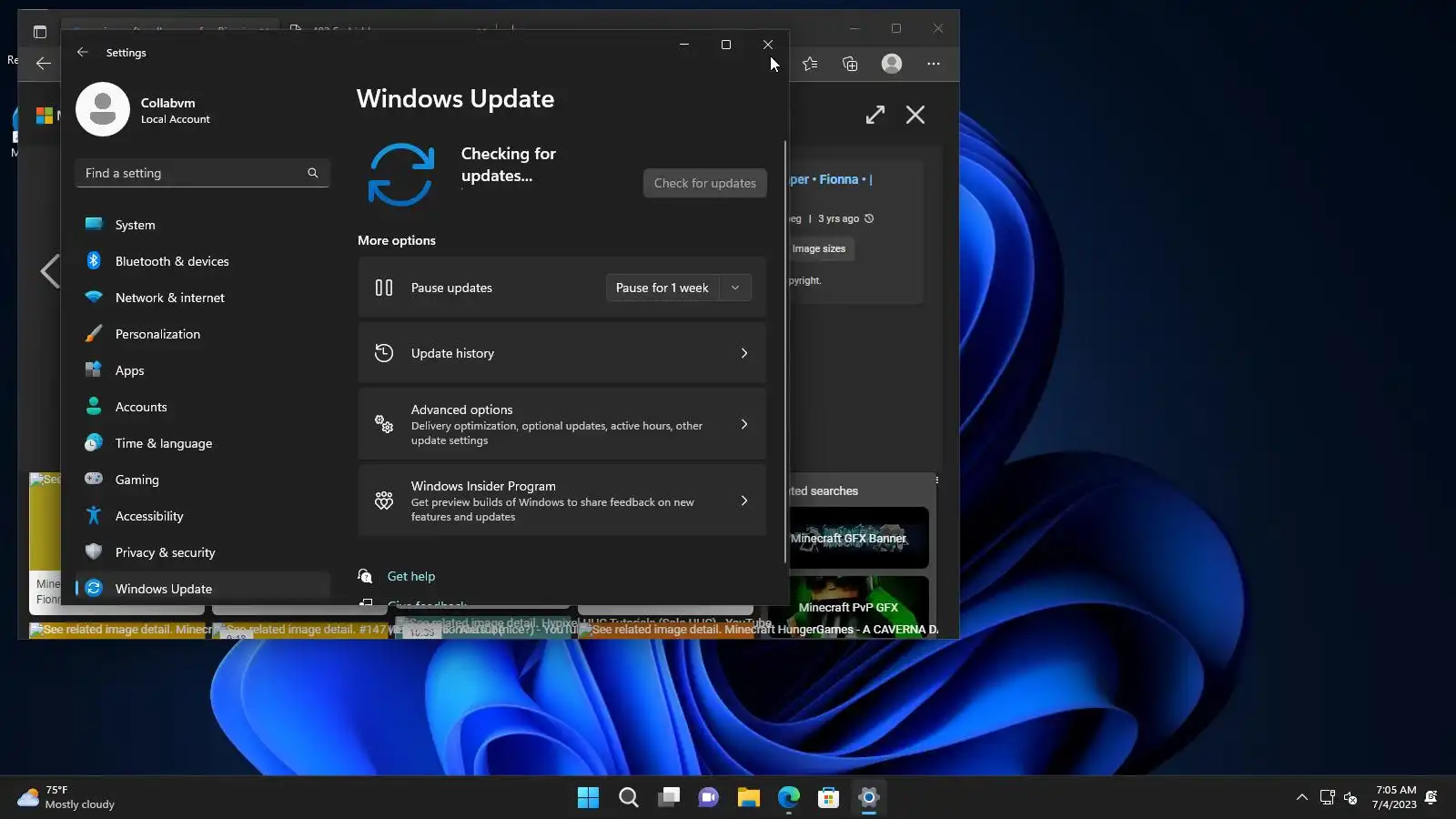Open Bluetooth & devices settings

202,261
